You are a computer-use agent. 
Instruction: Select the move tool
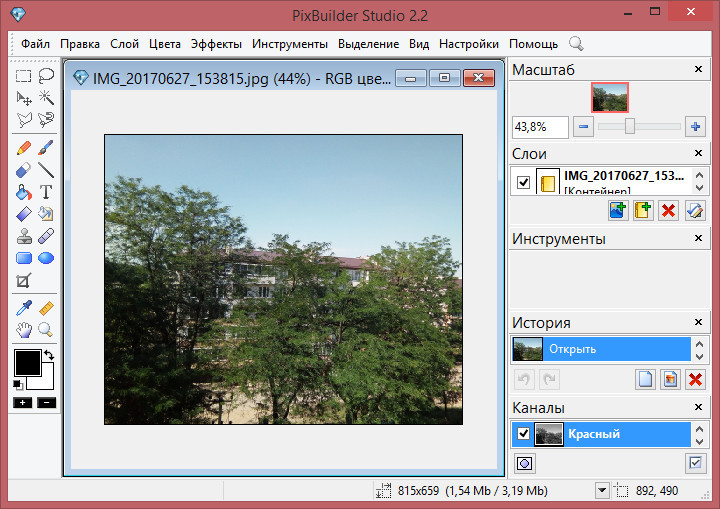tap(24, 98)
